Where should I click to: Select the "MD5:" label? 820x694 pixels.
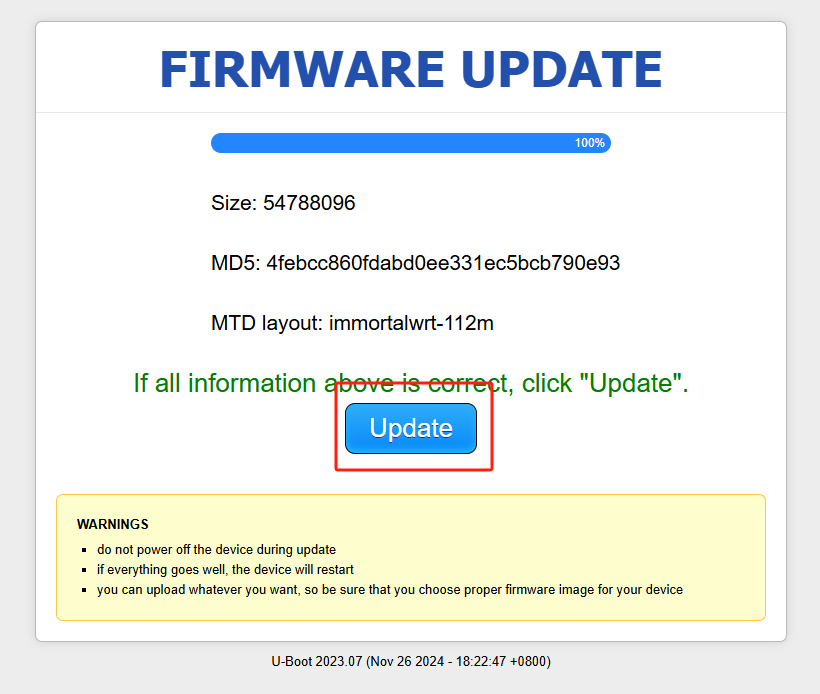click(x=236, y=263)
